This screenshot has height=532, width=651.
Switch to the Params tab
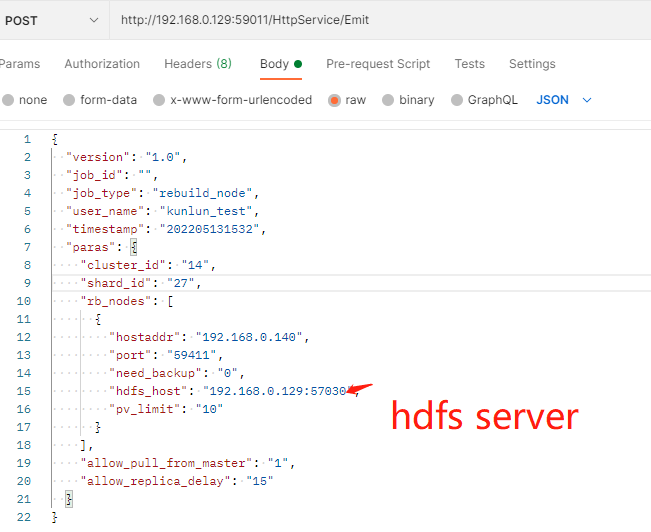pos(20,64)
